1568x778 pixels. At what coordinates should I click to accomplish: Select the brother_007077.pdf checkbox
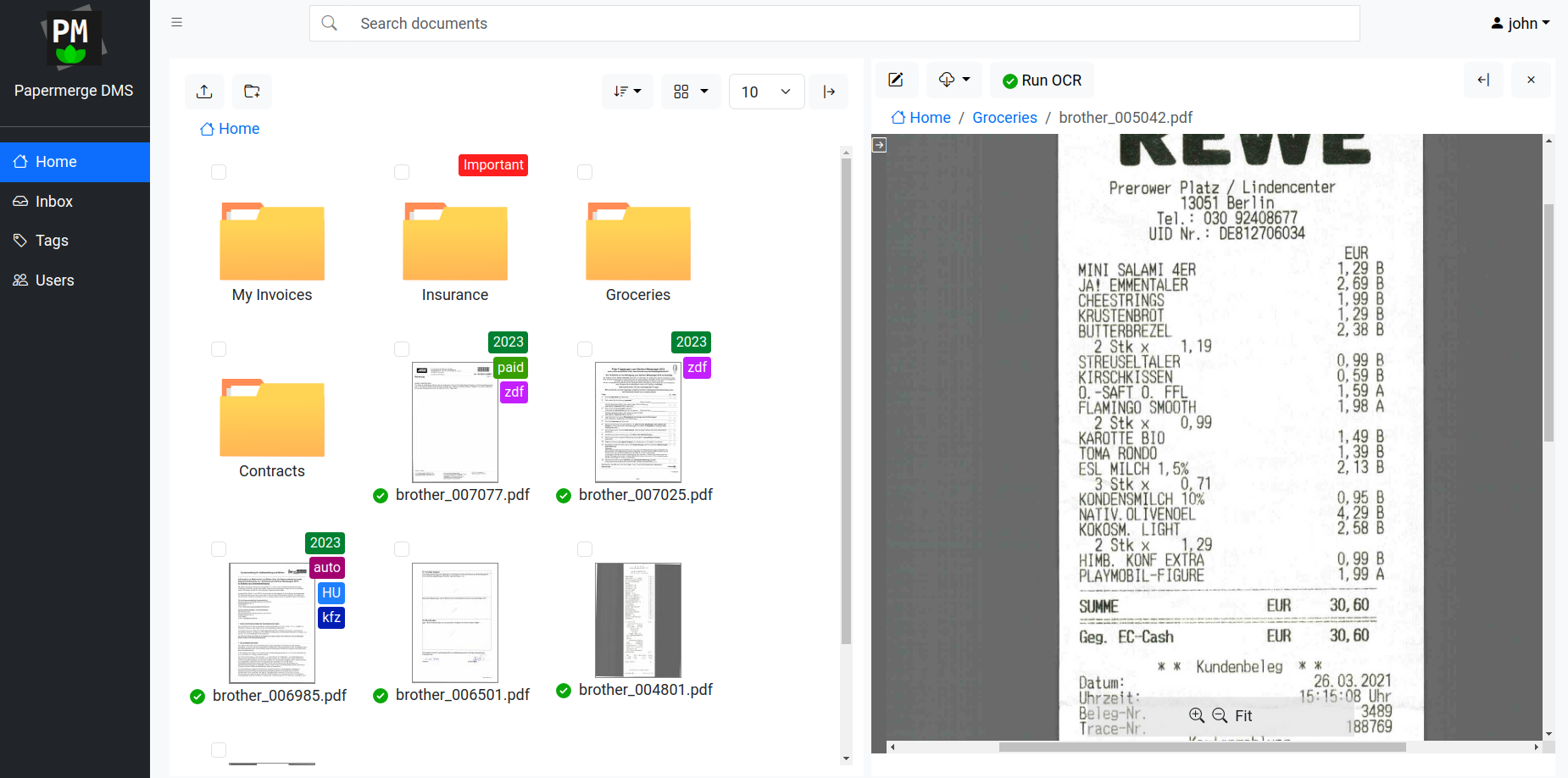pos(402,349)
